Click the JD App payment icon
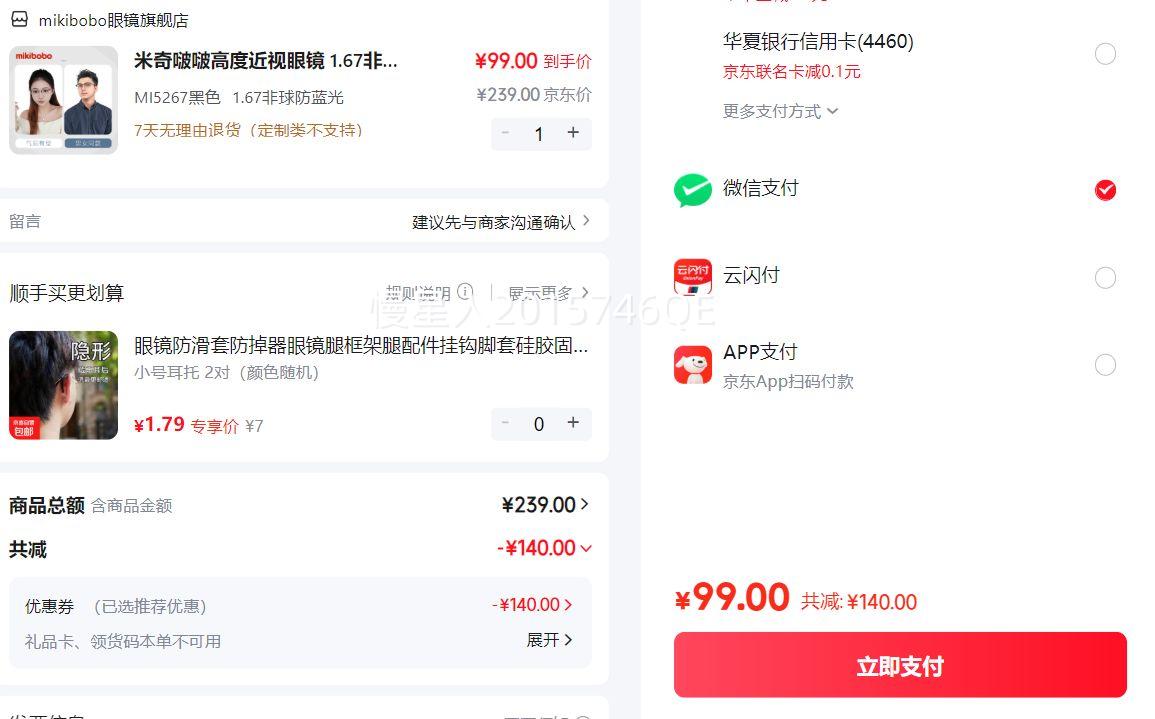 (x=692, y=365)
